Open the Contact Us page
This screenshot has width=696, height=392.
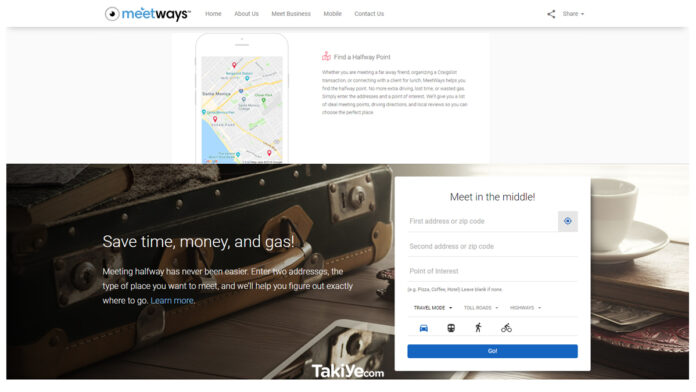[369, 14]
